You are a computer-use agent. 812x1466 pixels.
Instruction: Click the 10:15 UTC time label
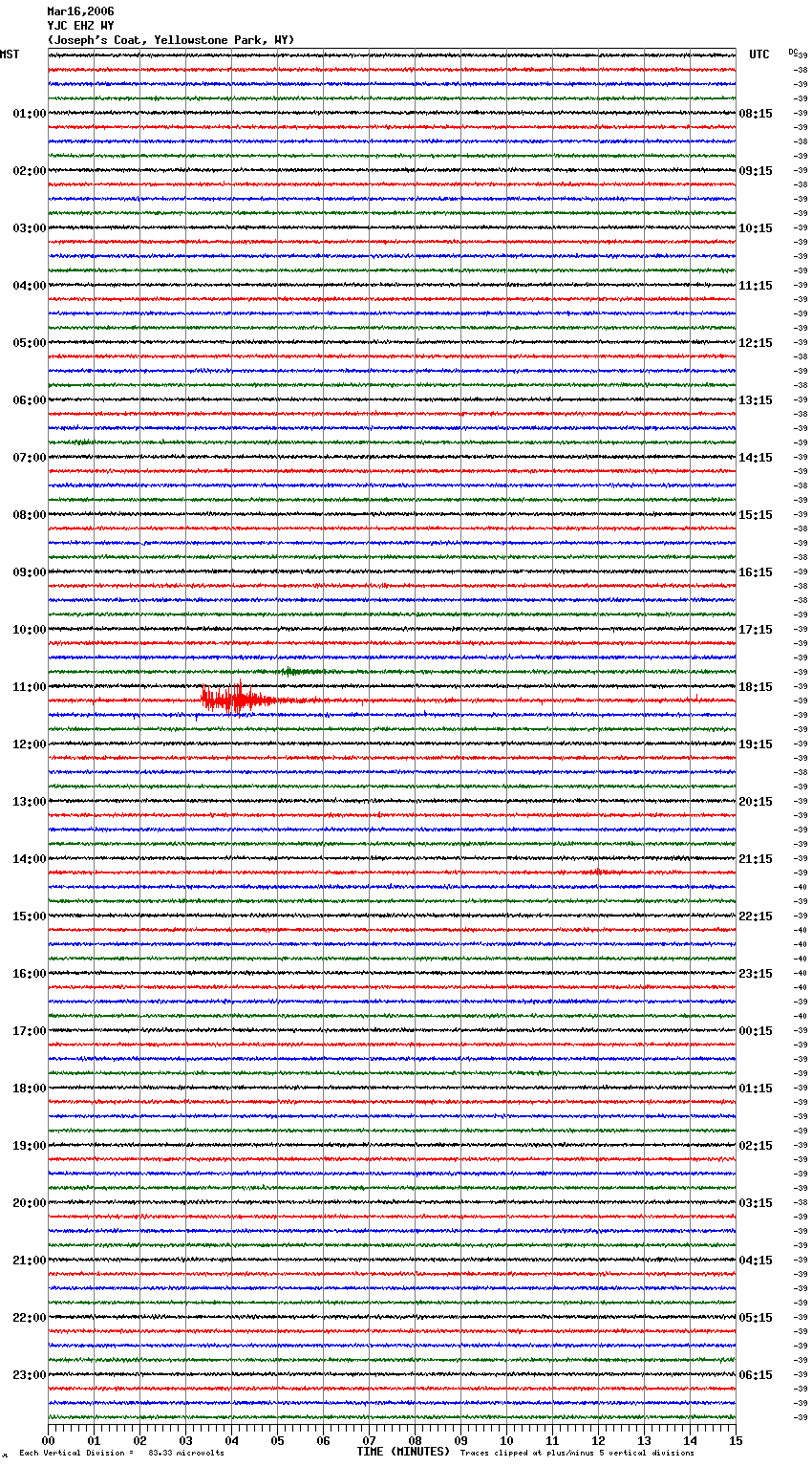(756, 228)
